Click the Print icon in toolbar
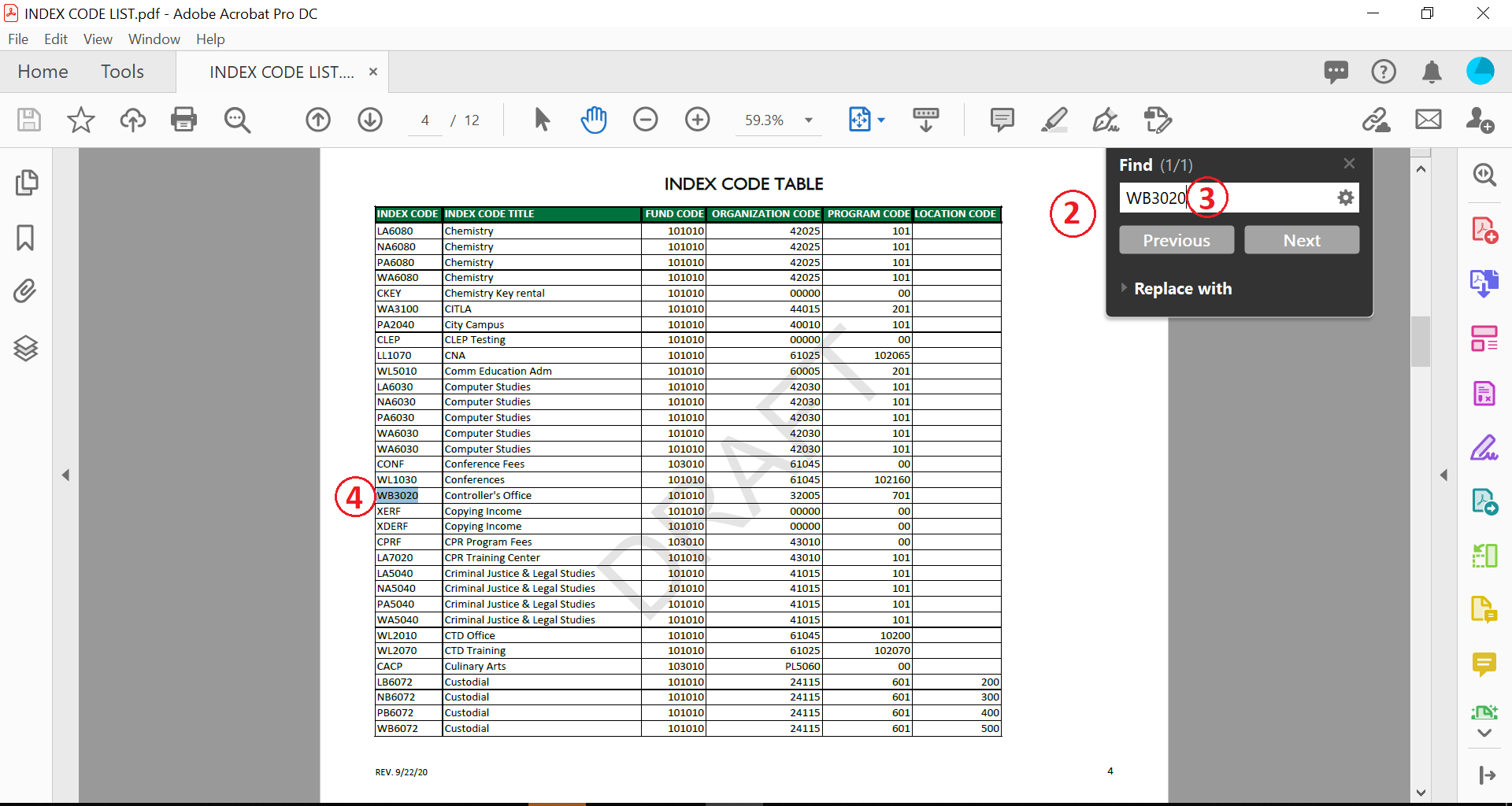 point(183,120)
